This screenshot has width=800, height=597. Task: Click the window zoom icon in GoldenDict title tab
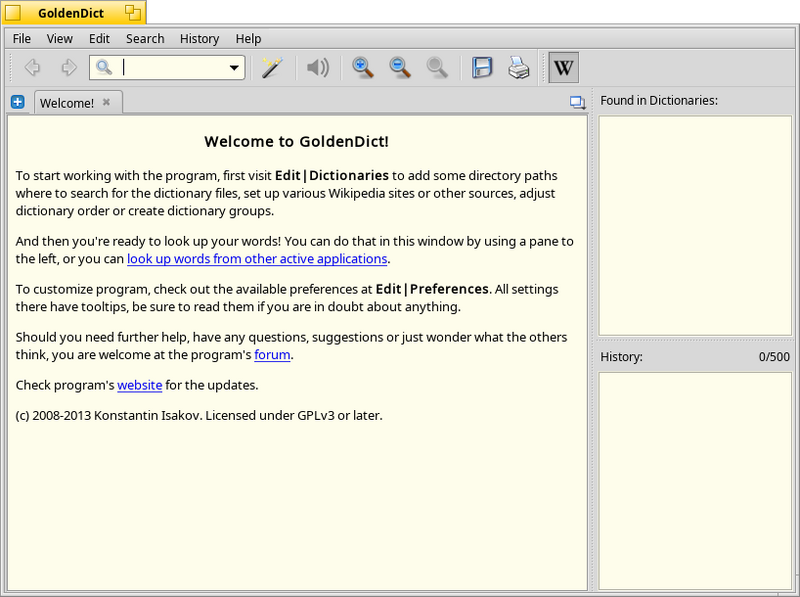[133, 12]
